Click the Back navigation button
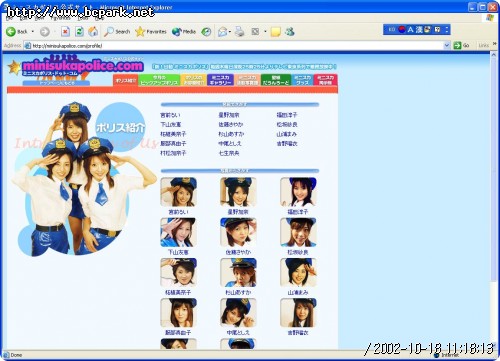500x361 pixels. point(17,32)
